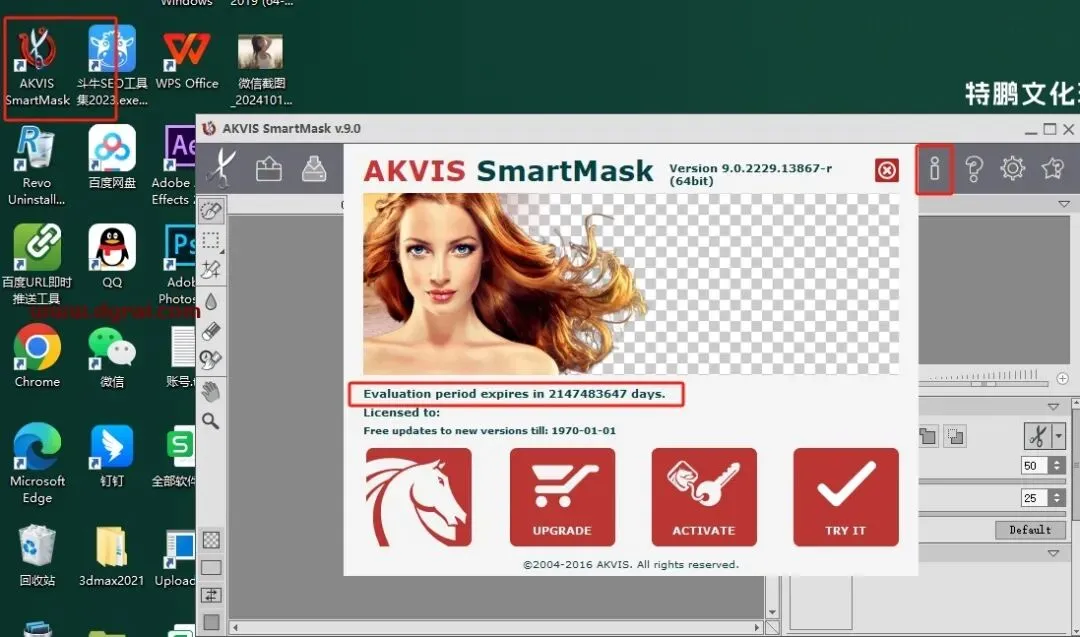Screen dimensions: 1080x637
Task: Open an image with the upload tray icon
Action: (269, 169)
